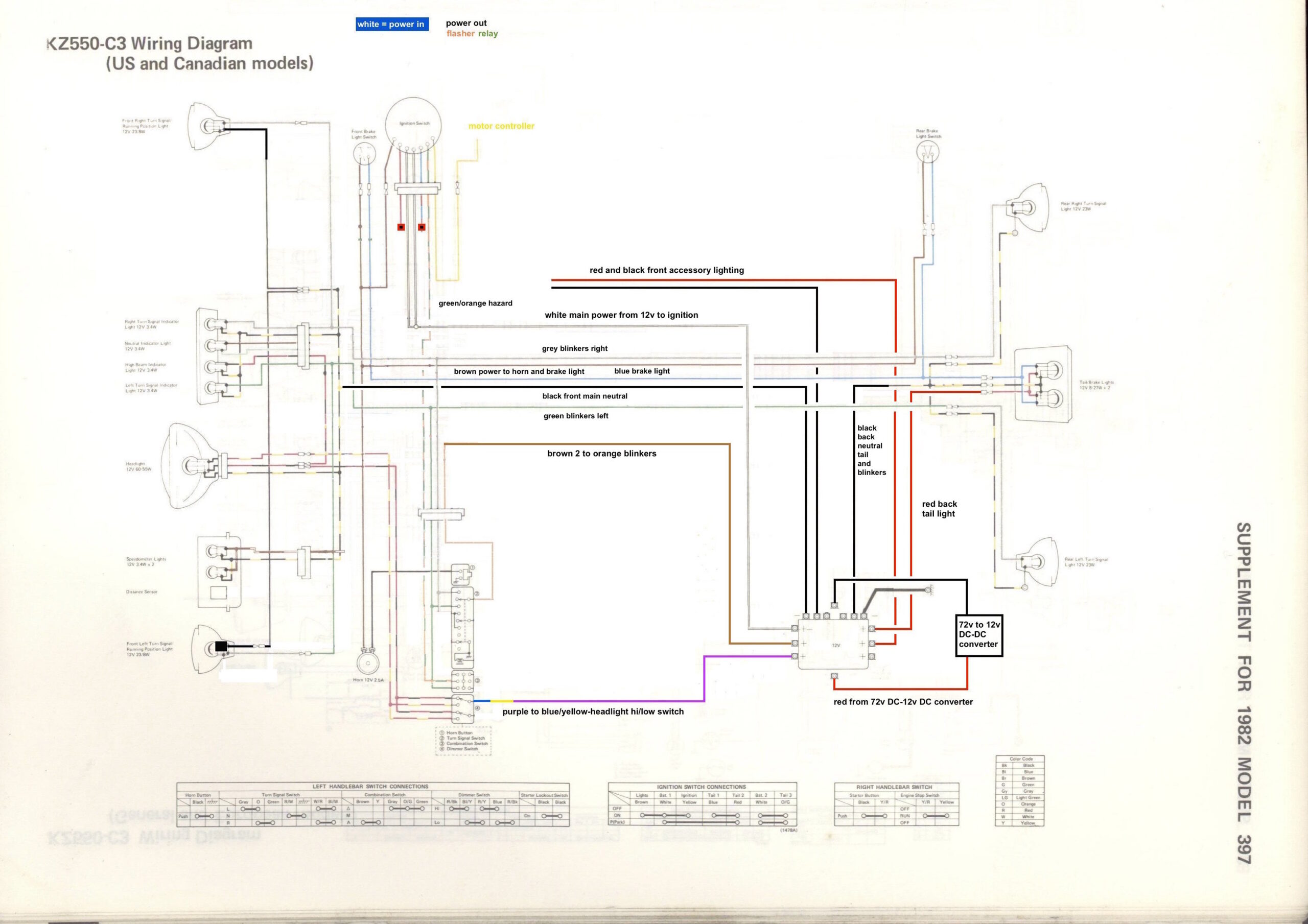Click the 'Rear Right Turn Signal Light 12V 23W' label

[x=1083, y=206]
